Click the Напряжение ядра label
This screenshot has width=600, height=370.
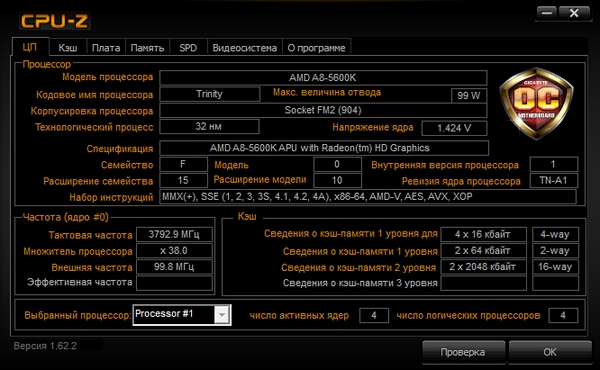tap(373, 127)
